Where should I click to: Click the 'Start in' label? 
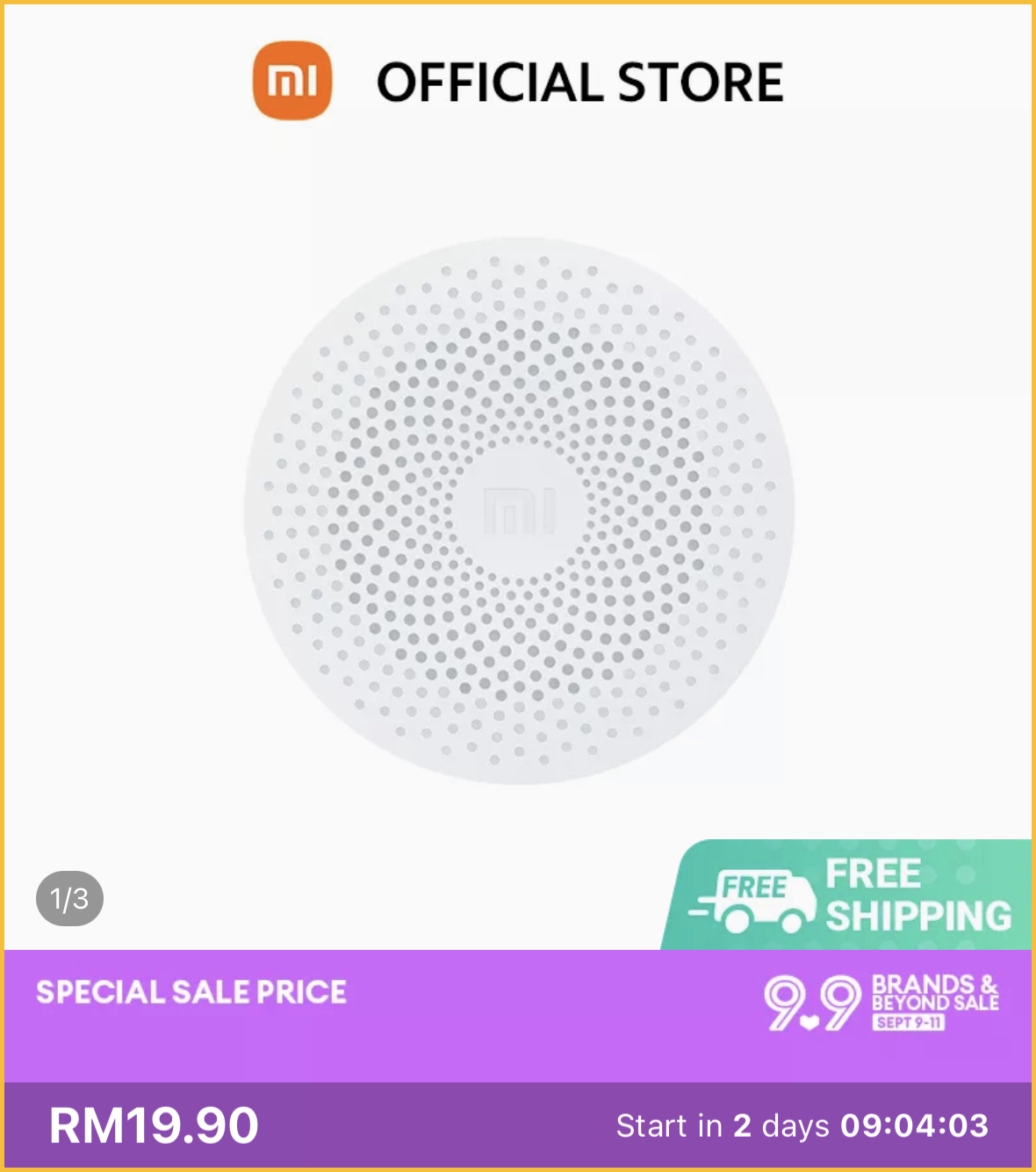pyautogui.click(x=669, y=1125)
